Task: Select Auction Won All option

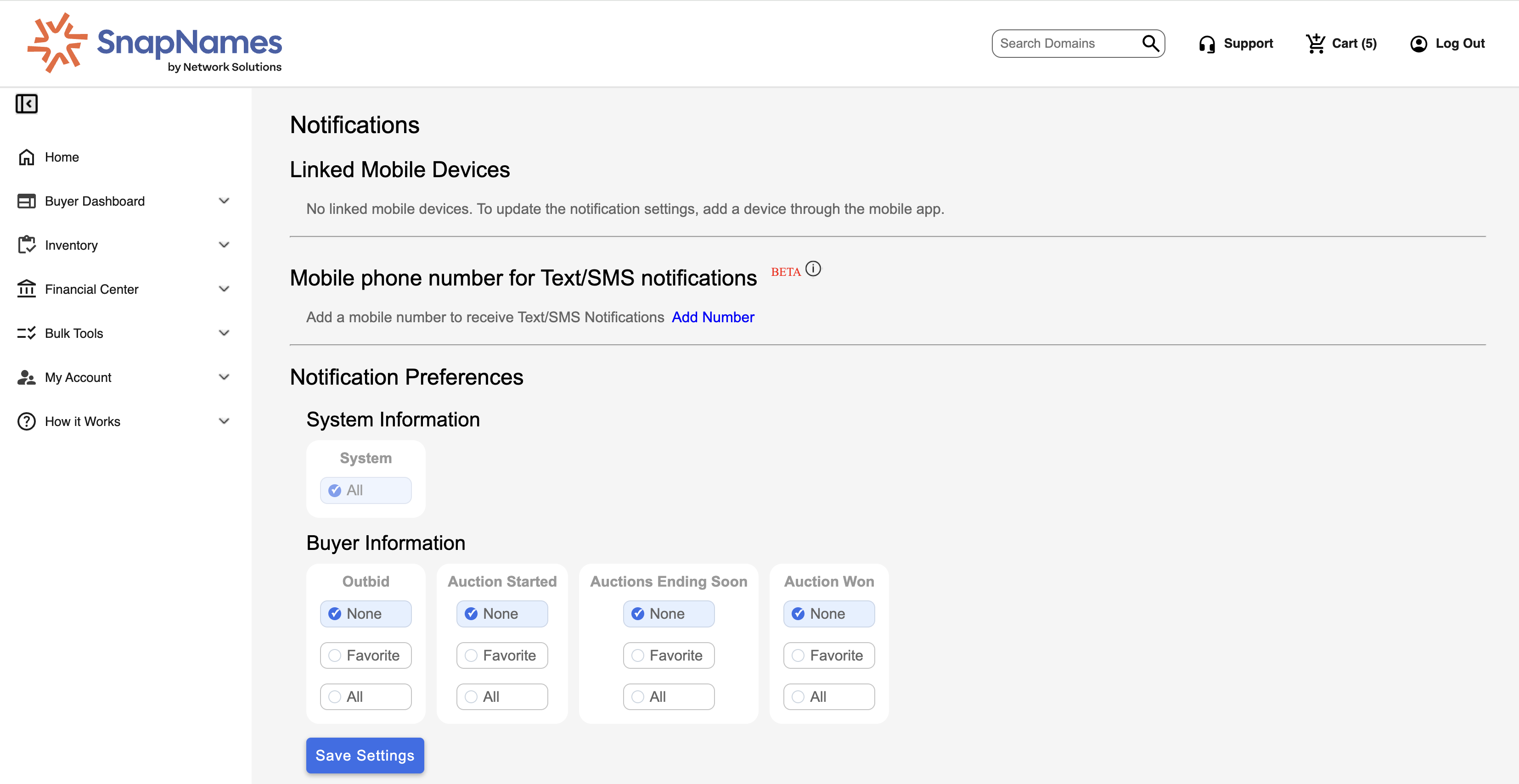Action: [x=829, y=696]
